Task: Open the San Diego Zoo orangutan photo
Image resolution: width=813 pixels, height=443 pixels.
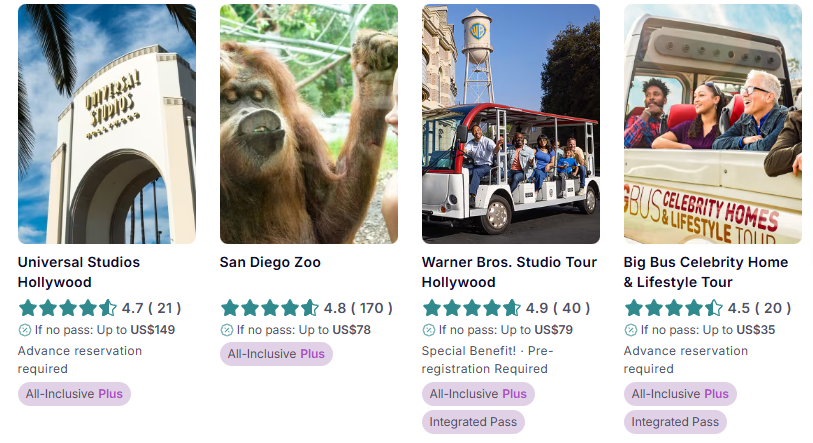Action: [309, 124]
